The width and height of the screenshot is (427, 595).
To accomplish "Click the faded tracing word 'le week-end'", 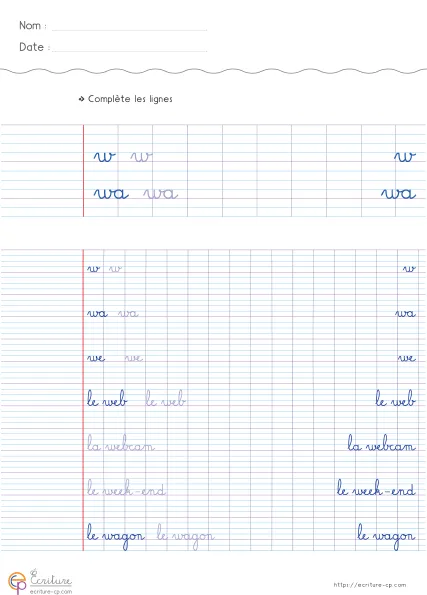I will (126, 488).
